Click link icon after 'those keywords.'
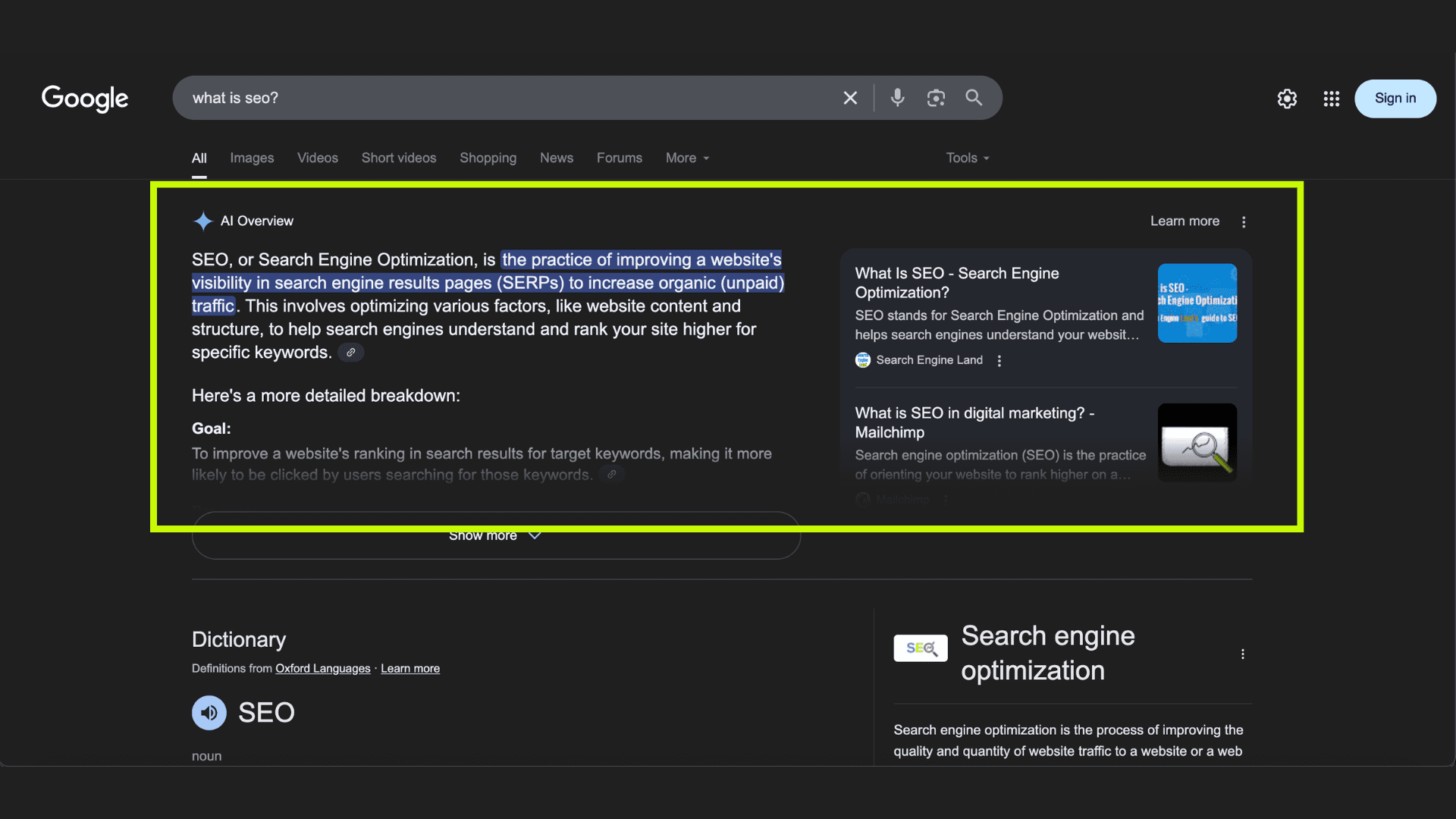 tap(611, 474)
